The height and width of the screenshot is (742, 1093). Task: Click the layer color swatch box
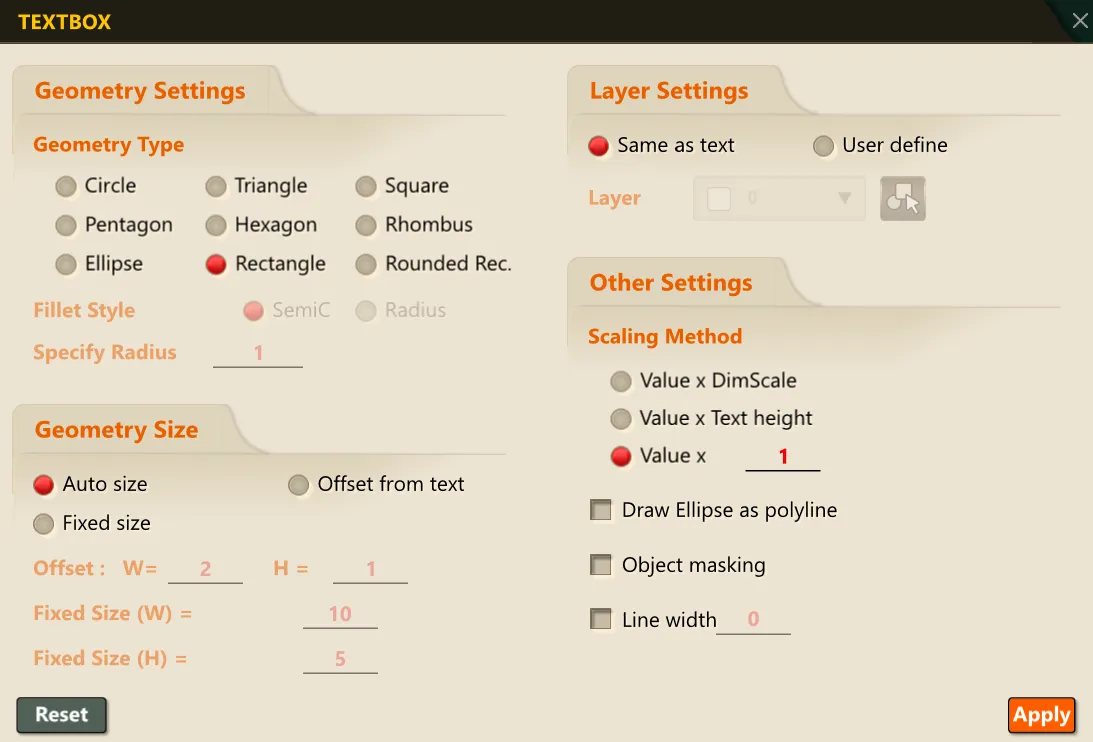719,199
